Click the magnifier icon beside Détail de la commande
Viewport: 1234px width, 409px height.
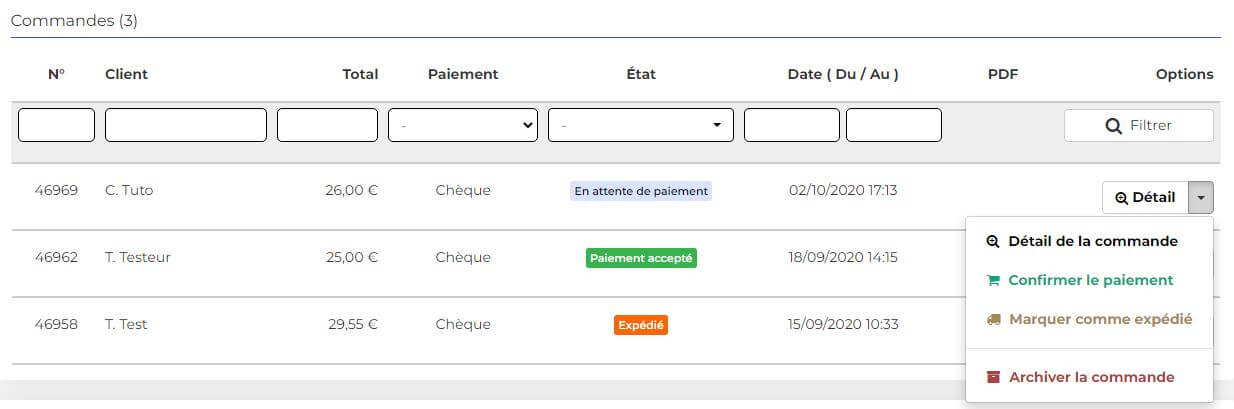coord(993,241)
